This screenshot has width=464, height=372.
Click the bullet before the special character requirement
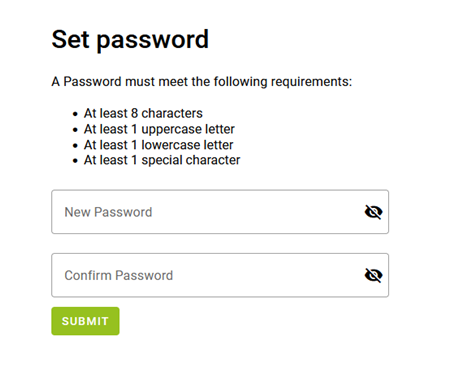click(x=75, y=161)
